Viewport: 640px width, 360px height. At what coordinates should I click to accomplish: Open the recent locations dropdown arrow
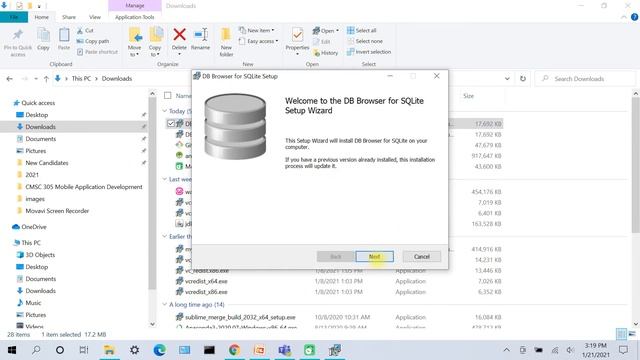(x=36, y=79)
